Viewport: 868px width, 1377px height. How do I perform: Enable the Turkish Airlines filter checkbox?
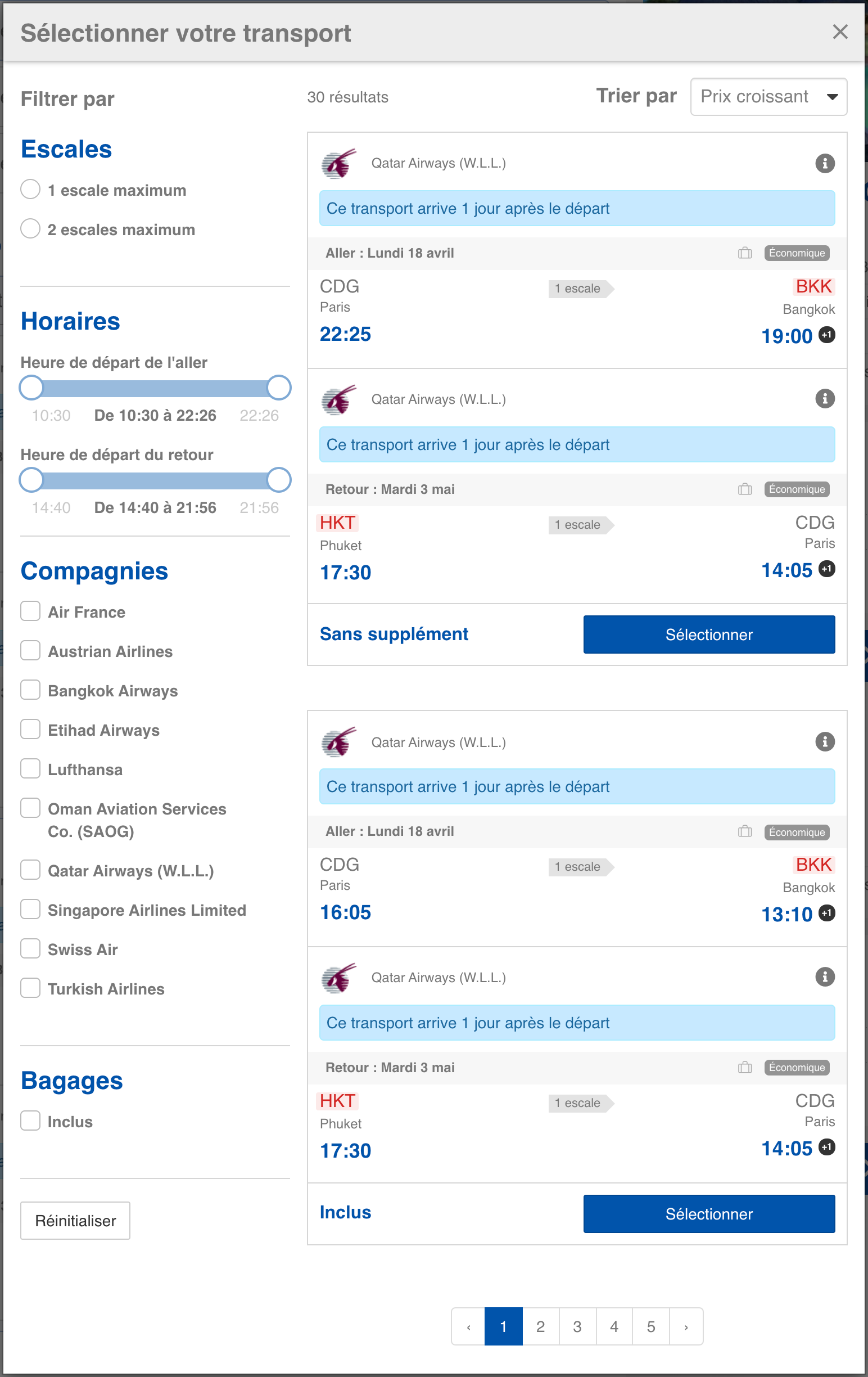point(31,988)
